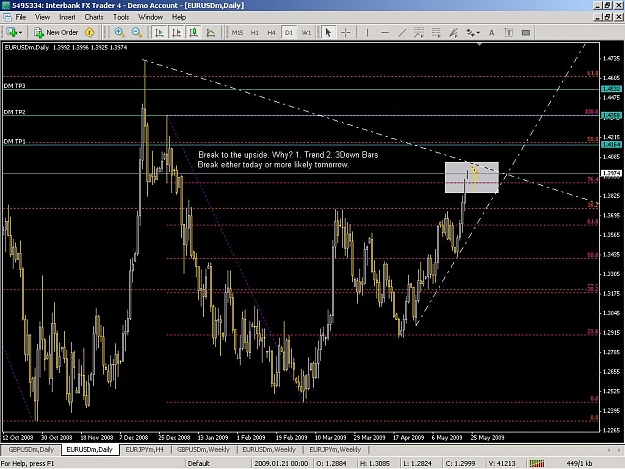Select the horizontal line tool
Viewport: 625px width, 469px height.
(x=385, y=33)
